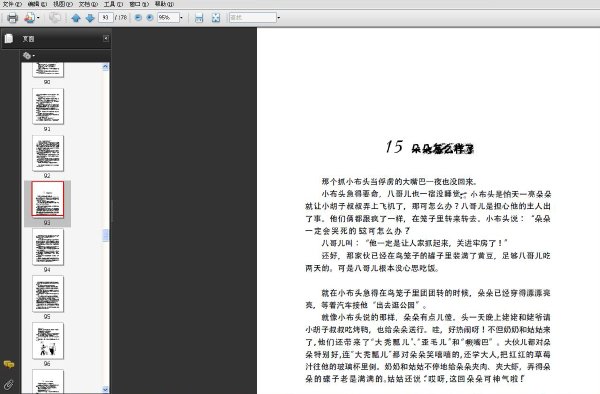
Task: Open the 文件 (File) menu
Action: [x=13, y=4]
